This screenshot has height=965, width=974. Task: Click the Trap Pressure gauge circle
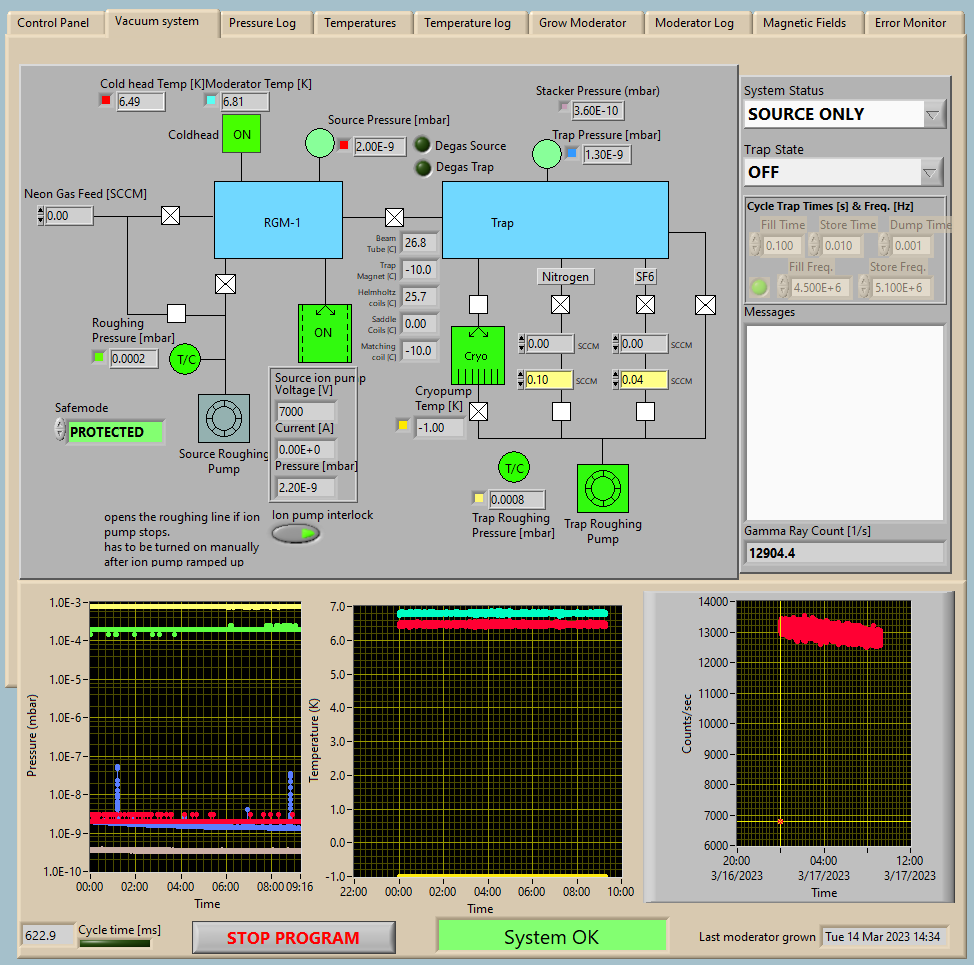pyautogui.click(x=547, y=153)
